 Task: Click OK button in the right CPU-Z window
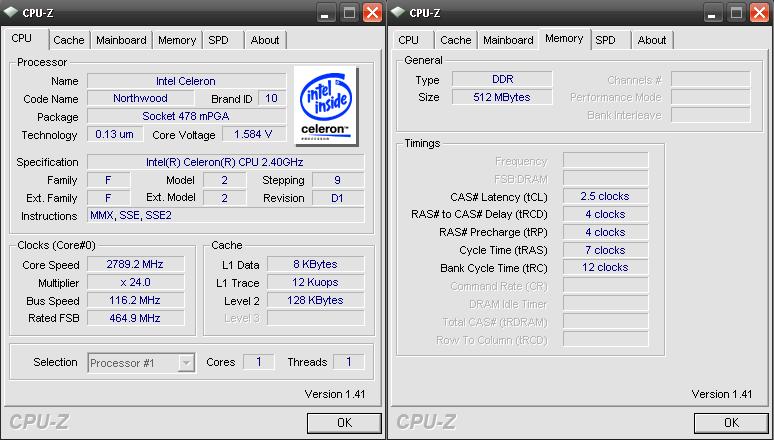[731, 423]
